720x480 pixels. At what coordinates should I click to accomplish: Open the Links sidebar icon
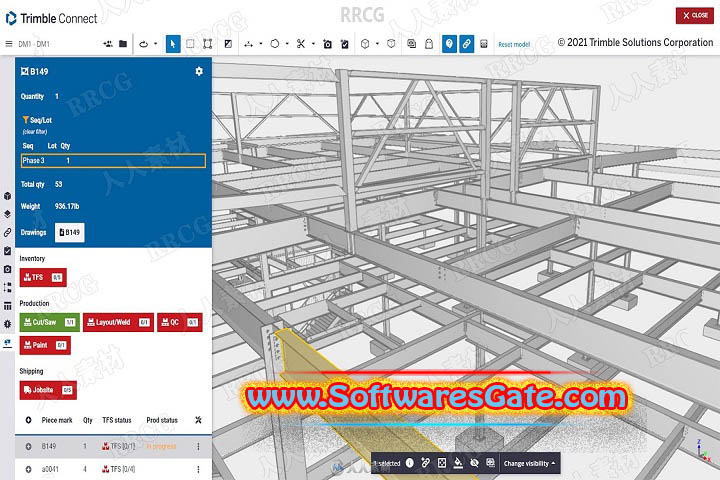pos(7,232)
